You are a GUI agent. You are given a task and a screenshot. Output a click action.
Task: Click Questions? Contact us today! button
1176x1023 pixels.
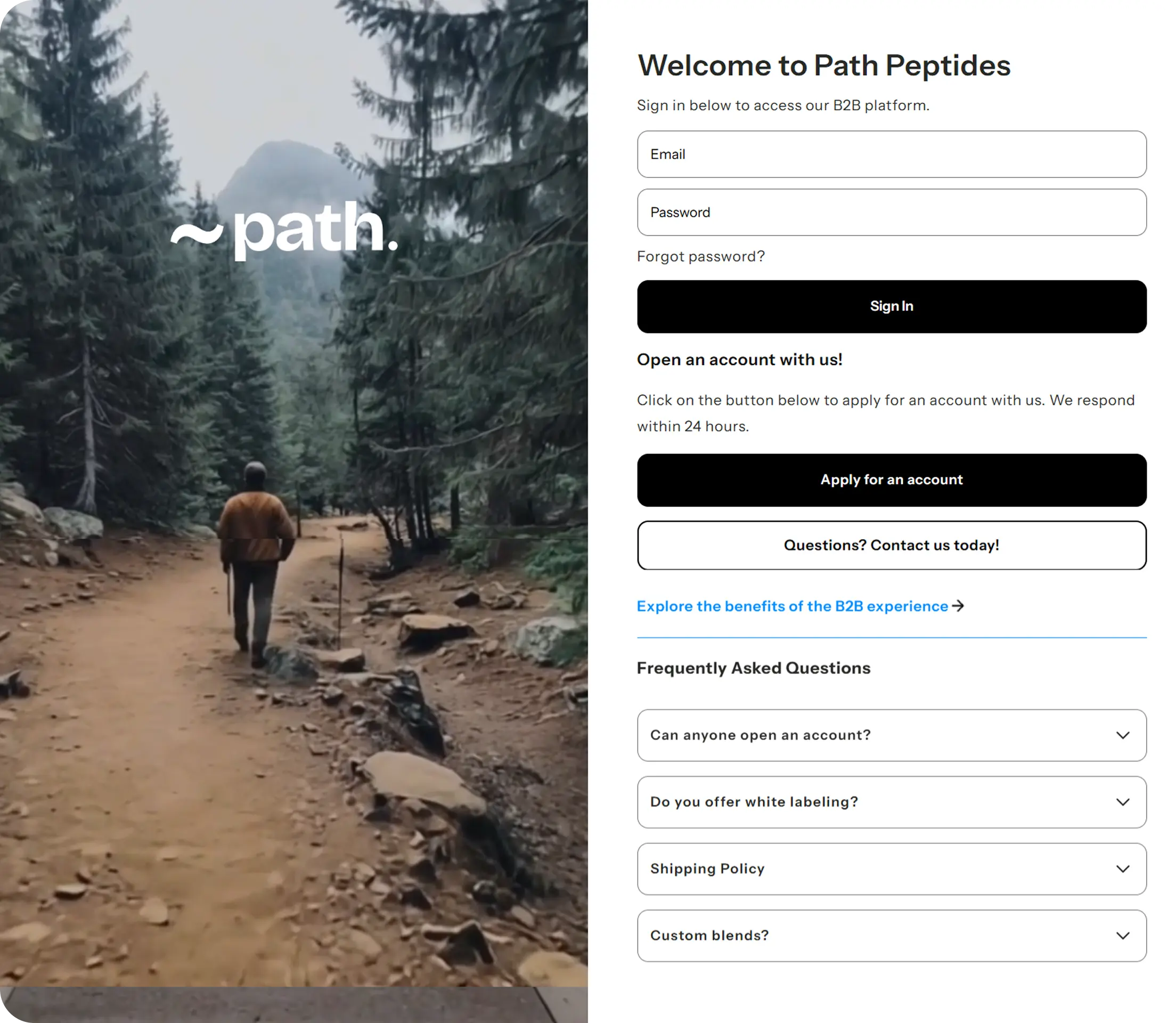tap(891, 545)
